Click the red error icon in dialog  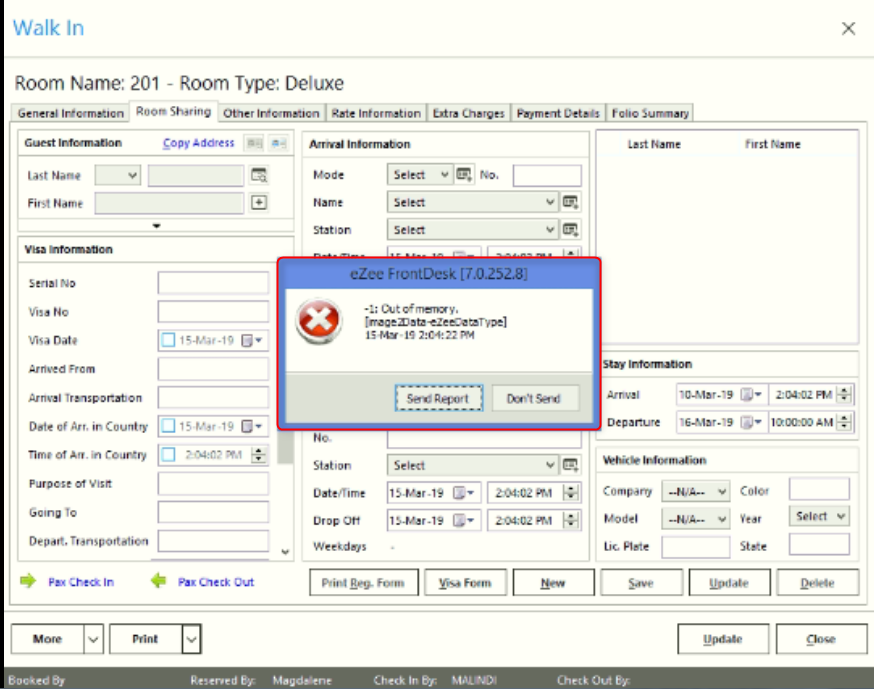319,321
